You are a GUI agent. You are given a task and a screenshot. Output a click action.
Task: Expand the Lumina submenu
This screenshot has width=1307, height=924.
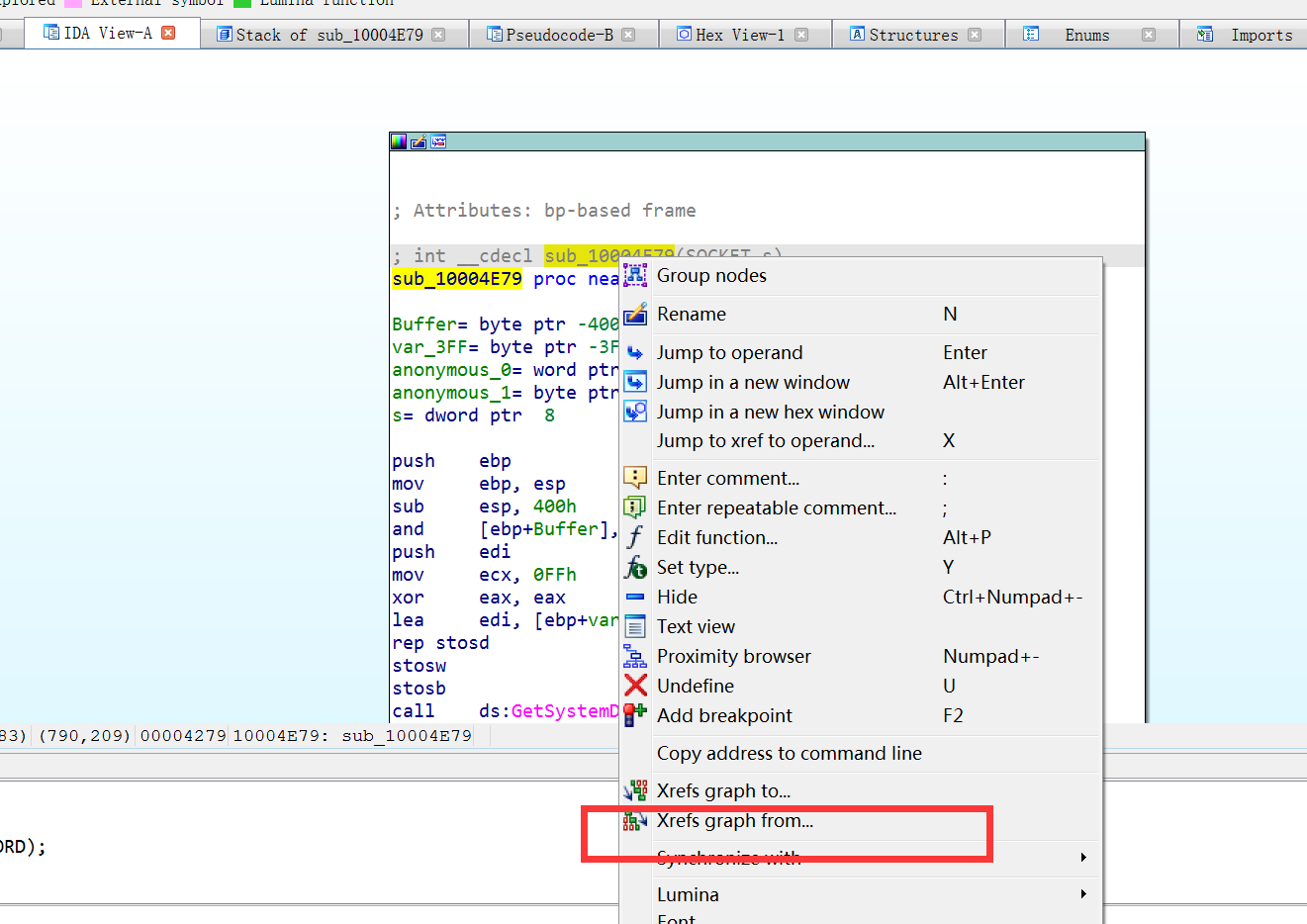coord(860,895)
